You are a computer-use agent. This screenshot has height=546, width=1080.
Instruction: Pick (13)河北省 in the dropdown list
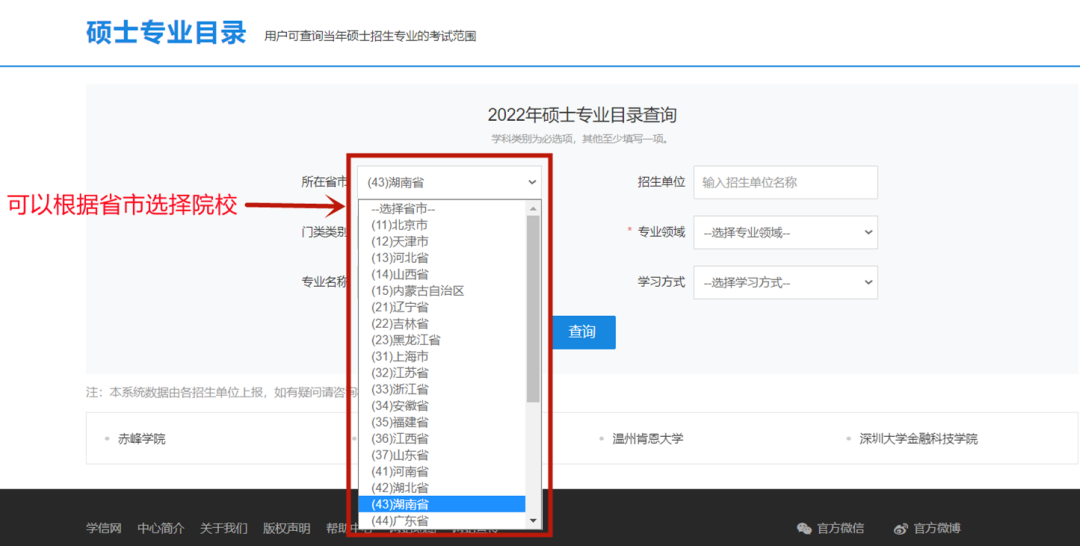point(442,258)
